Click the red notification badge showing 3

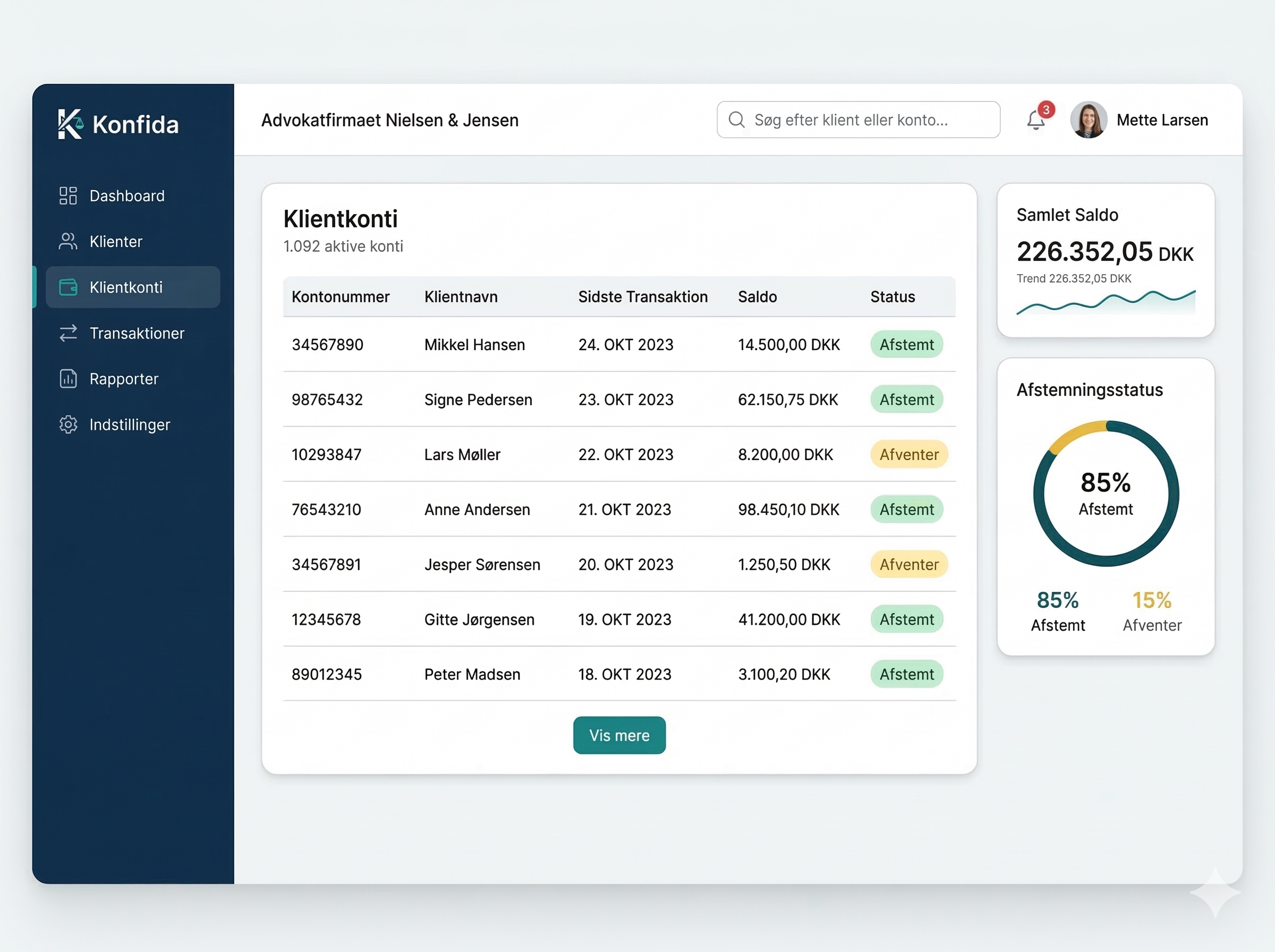click(1046, 109)
